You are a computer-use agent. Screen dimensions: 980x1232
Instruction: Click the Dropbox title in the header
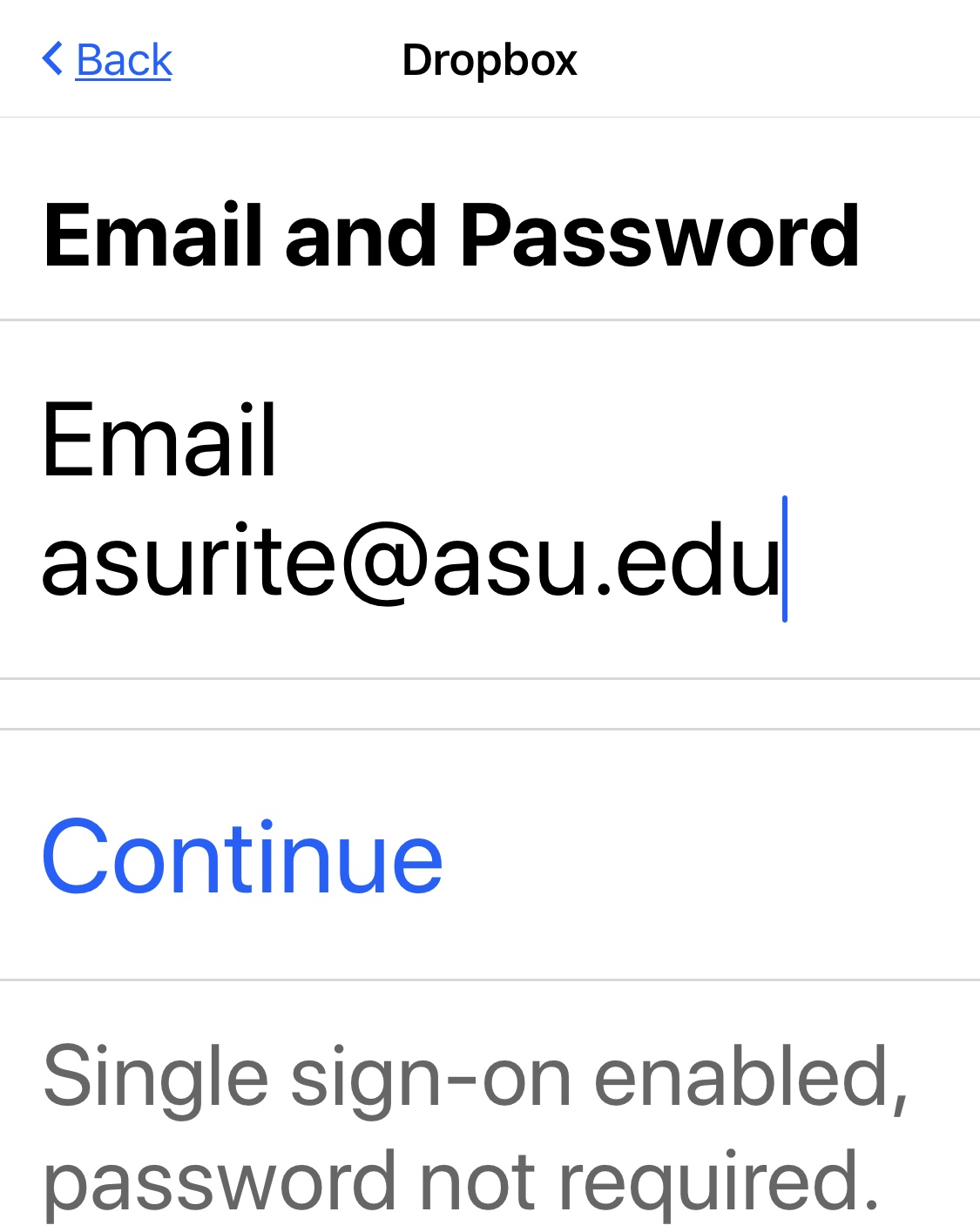(x=490, y=60)
